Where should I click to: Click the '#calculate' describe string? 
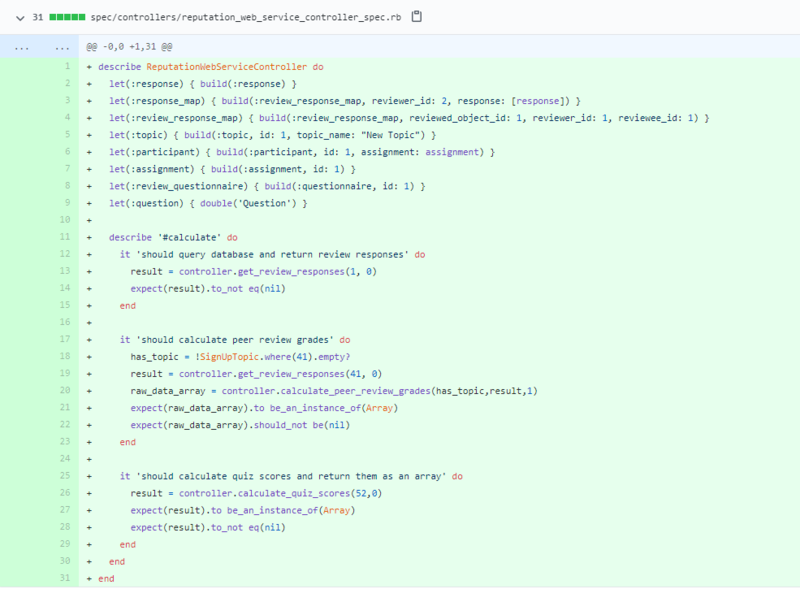189,237
